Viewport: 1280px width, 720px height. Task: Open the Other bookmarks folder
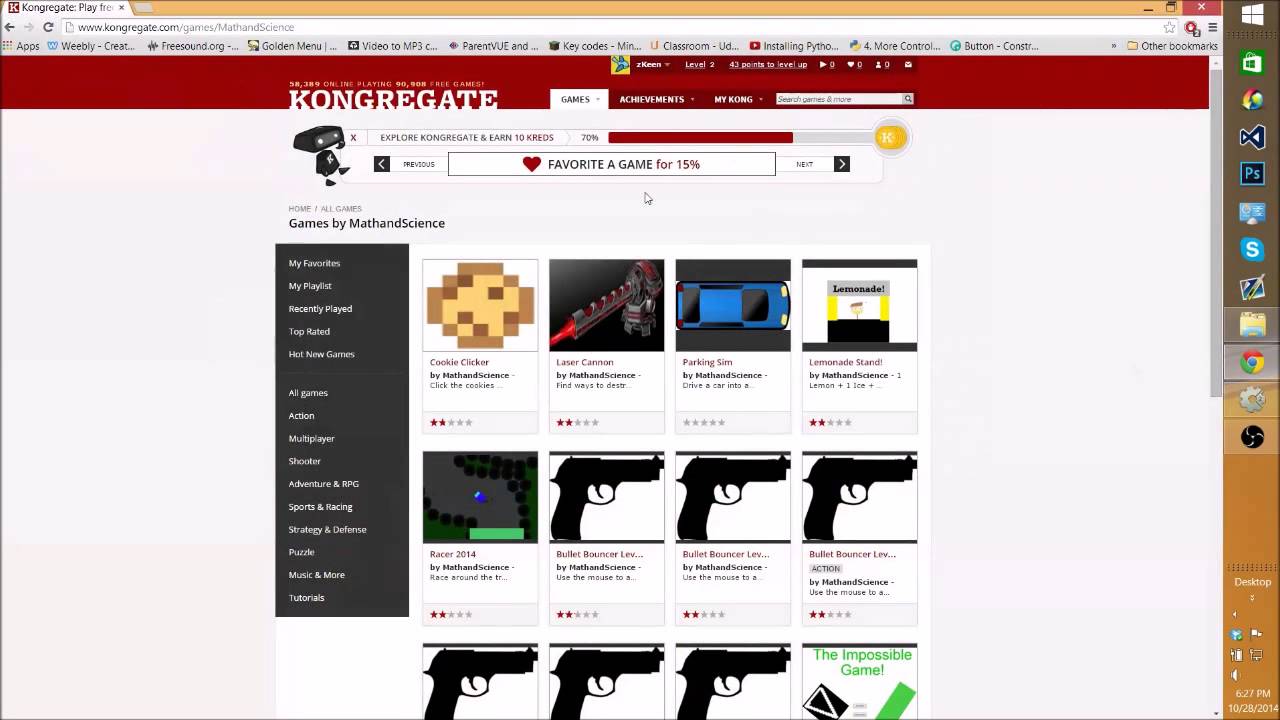[1172, 46]
